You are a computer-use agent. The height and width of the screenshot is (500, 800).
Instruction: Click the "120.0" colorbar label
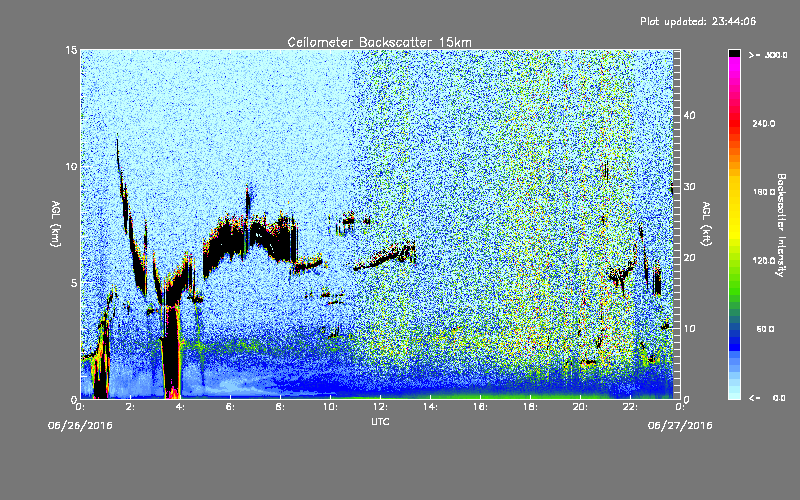coord(764,260)
